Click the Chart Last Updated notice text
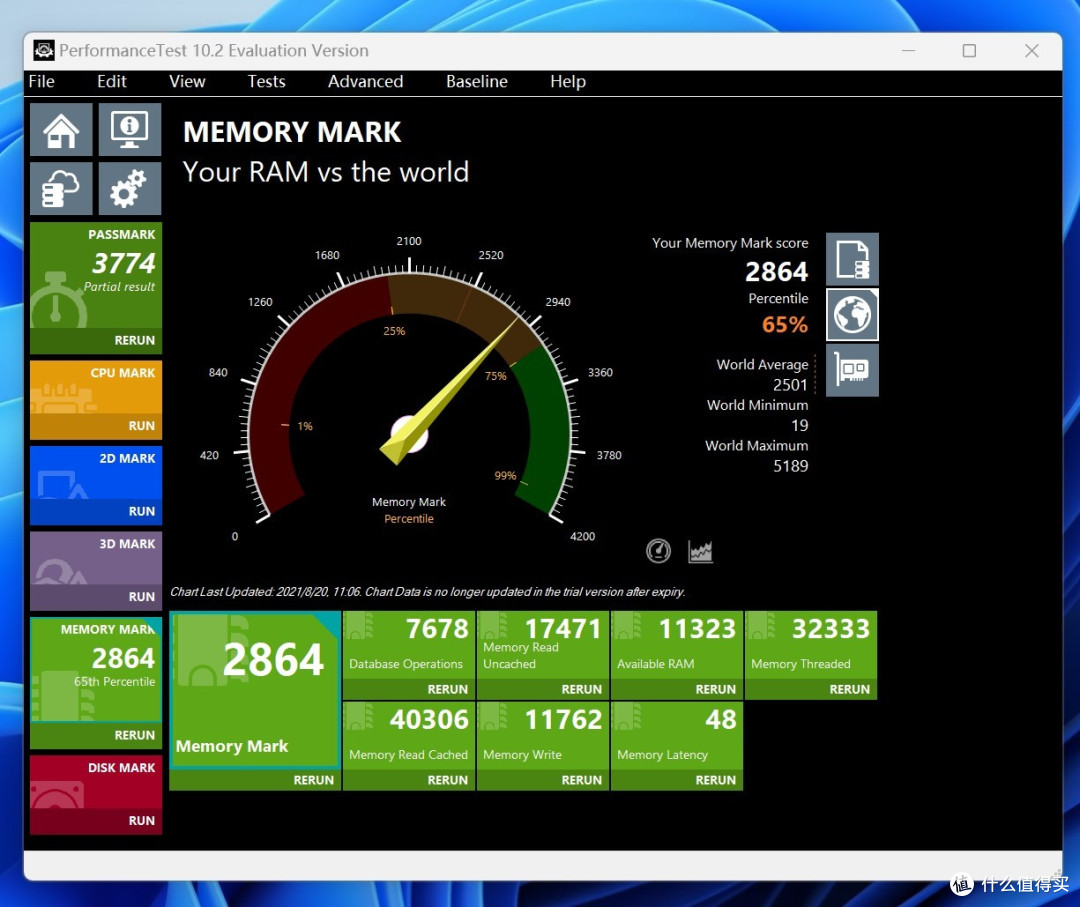The image size is (1080, 907). pyautogui.click(x=427, y=592)
